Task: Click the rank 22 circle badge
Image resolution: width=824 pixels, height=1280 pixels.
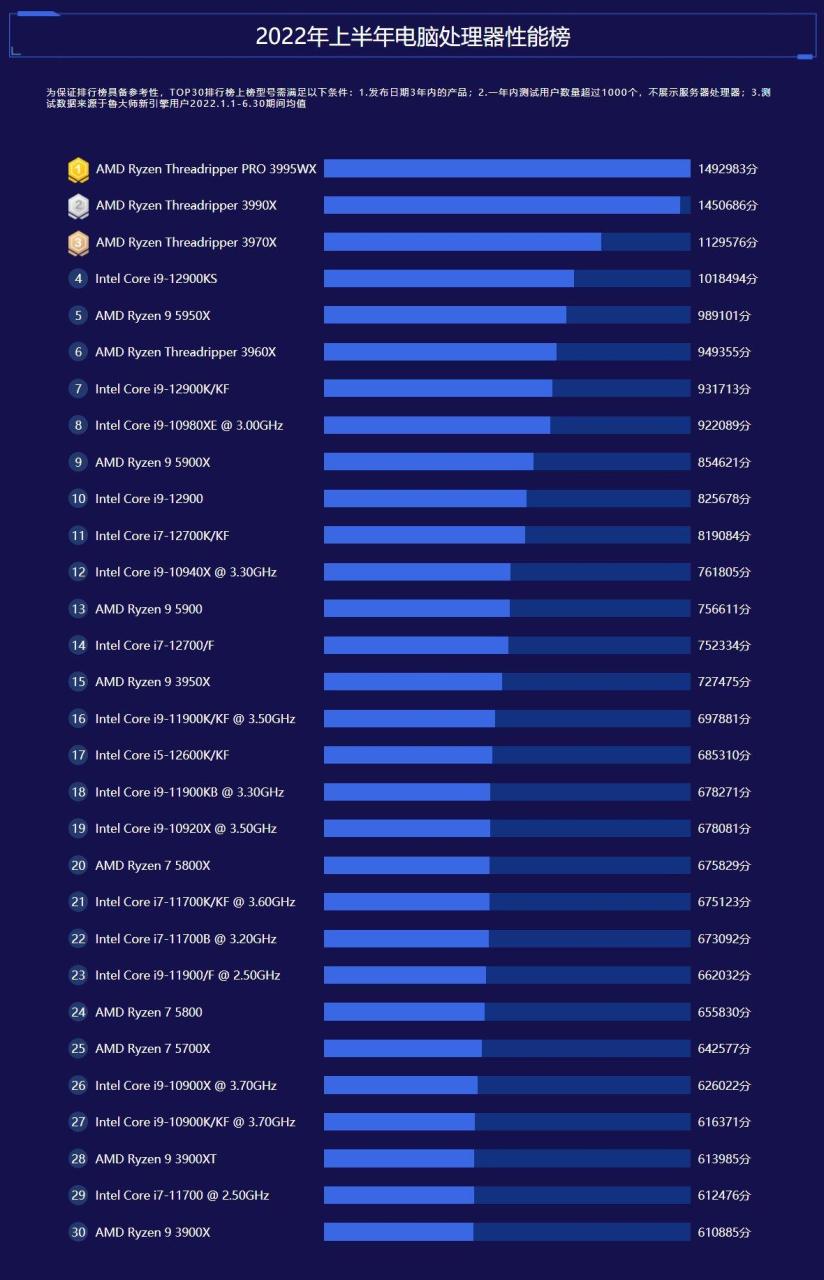Action: pyautogui.click(x=78, y=939)
